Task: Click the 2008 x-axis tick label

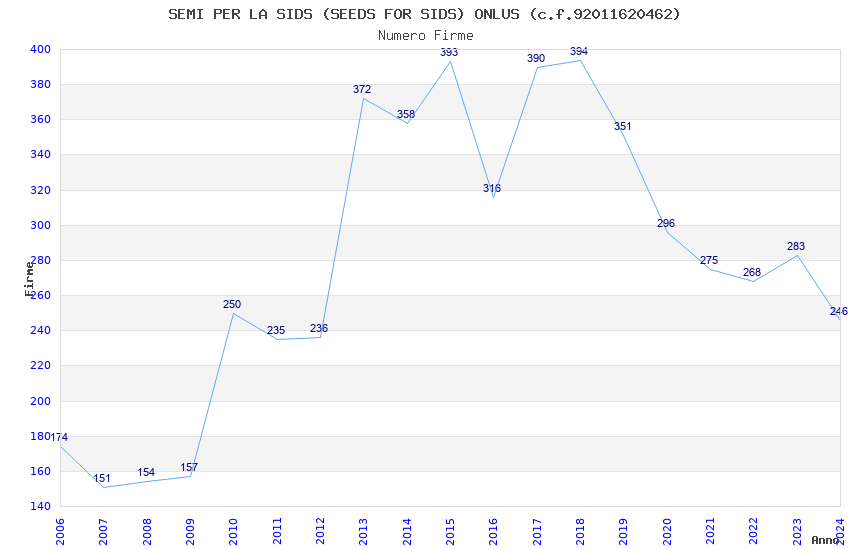Action: tap(147, 531)
